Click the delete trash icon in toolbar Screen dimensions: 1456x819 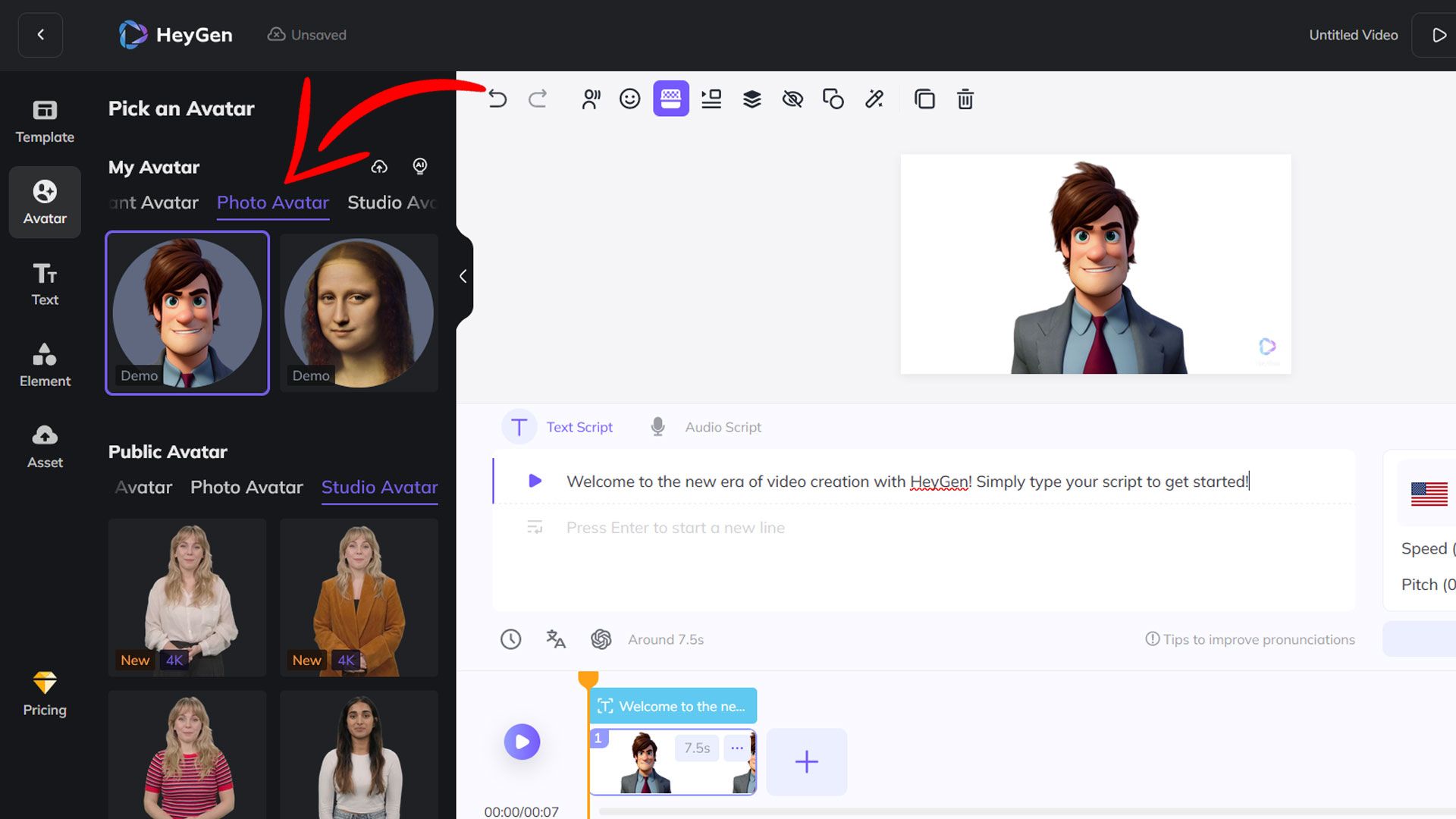[965, 99]
